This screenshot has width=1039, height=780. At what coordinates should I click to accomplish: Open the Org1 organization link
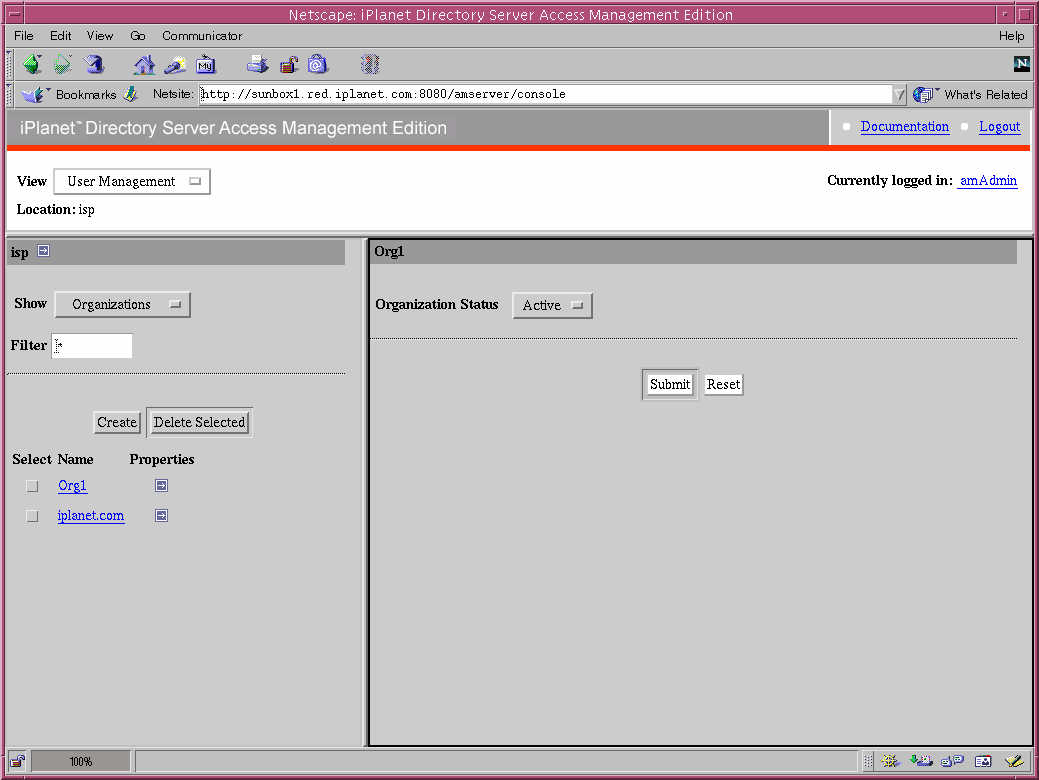(72, 486)
